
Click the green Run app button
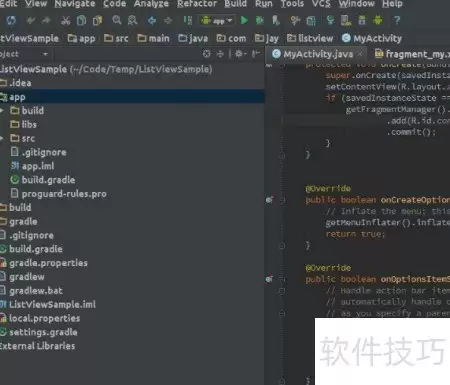[x=244, y=20]
